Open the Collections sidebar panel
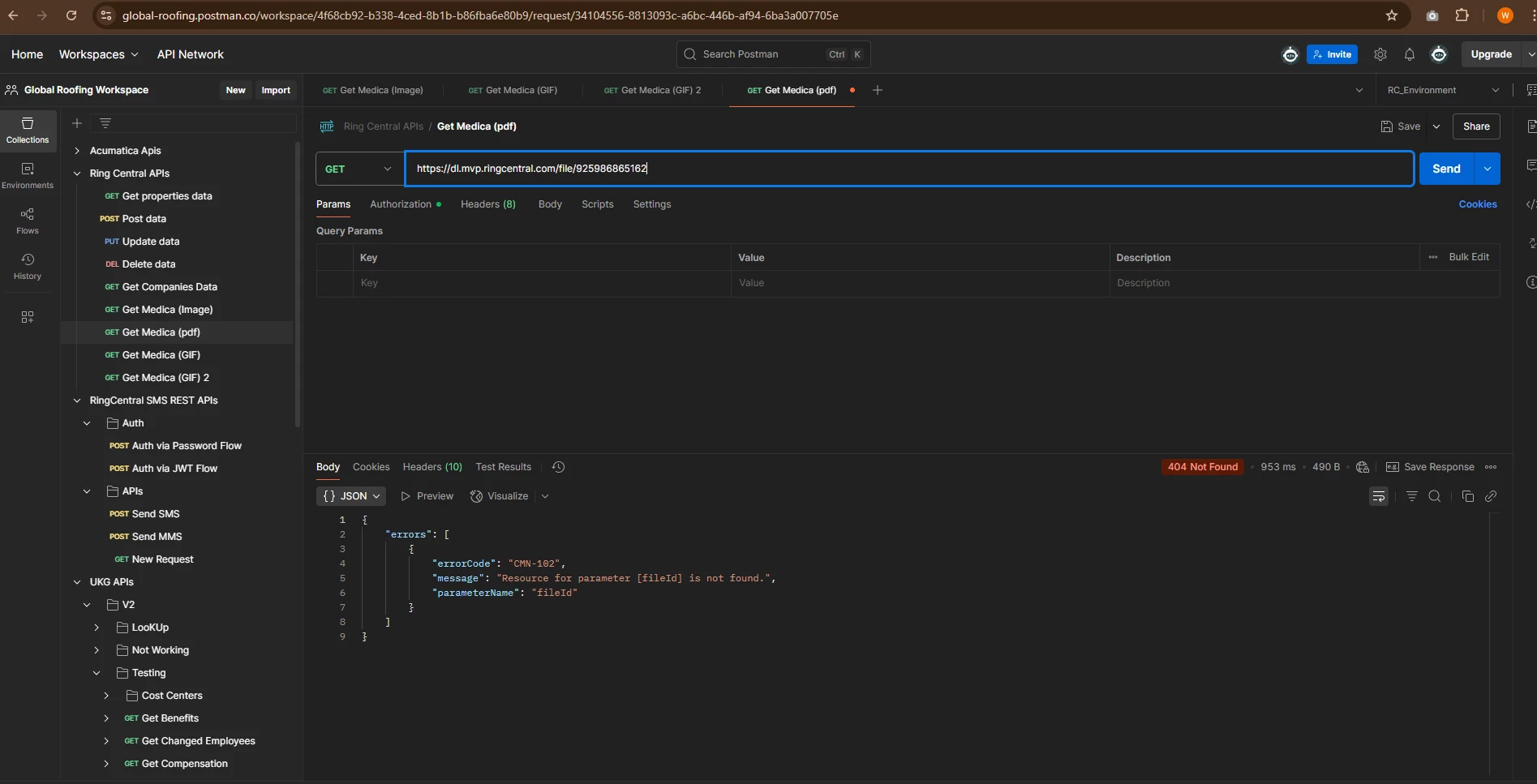1537x784 pixels. pyautogui.click(x=28, y=131)
